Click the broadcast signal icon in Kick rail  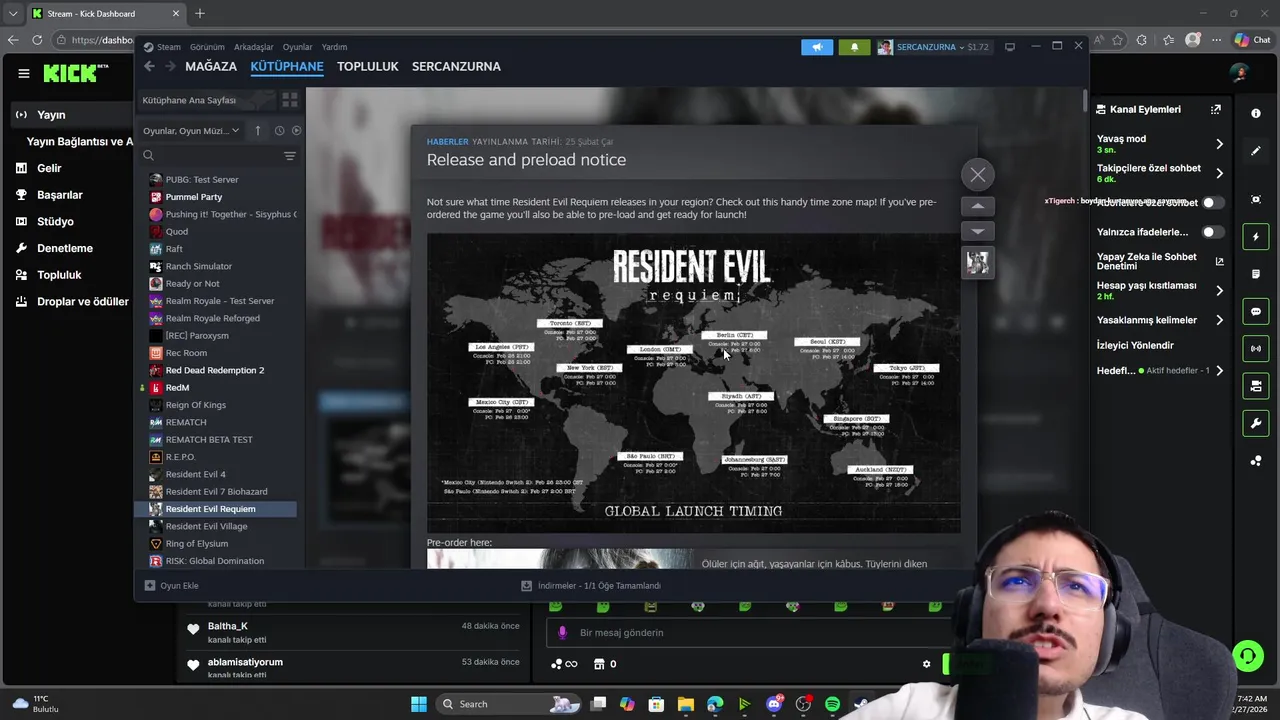(x=1256, y=349)
